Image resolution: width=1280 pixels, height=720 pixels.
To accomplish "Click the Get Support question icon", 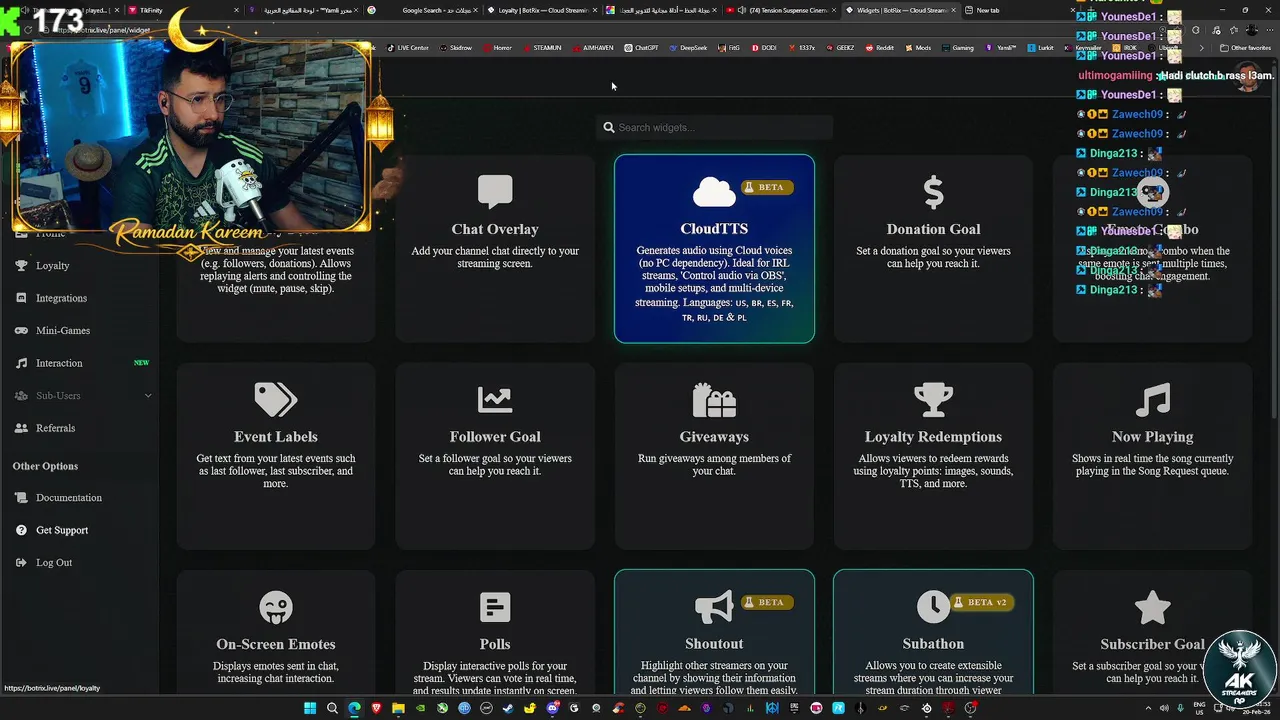I will tap(21, 530).
